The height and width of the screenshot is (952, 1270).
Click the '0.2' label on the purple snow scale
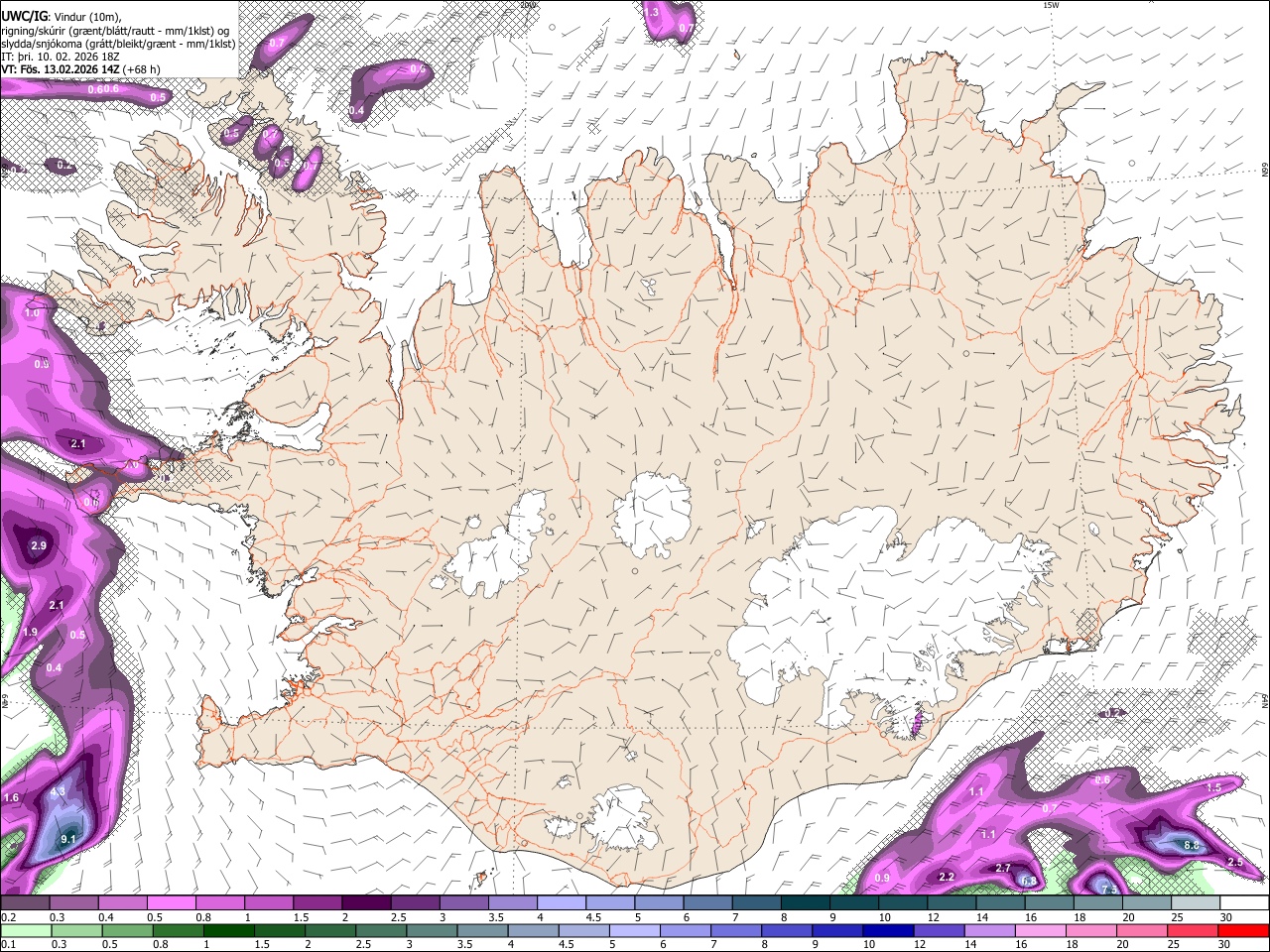(7, 917)
